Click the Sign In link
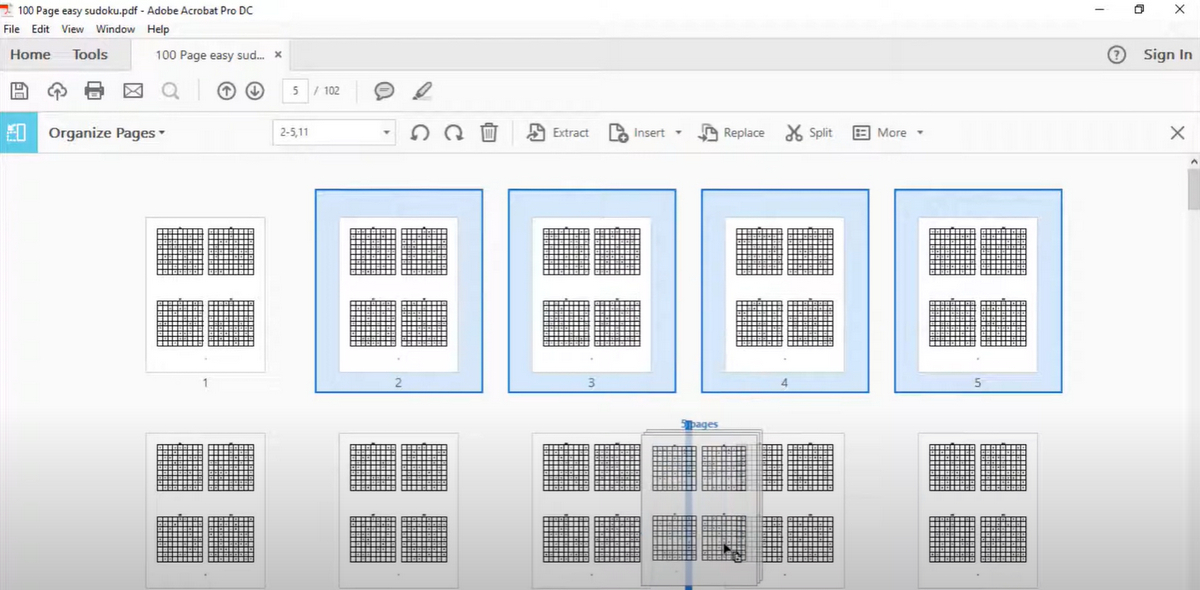 1167,55
